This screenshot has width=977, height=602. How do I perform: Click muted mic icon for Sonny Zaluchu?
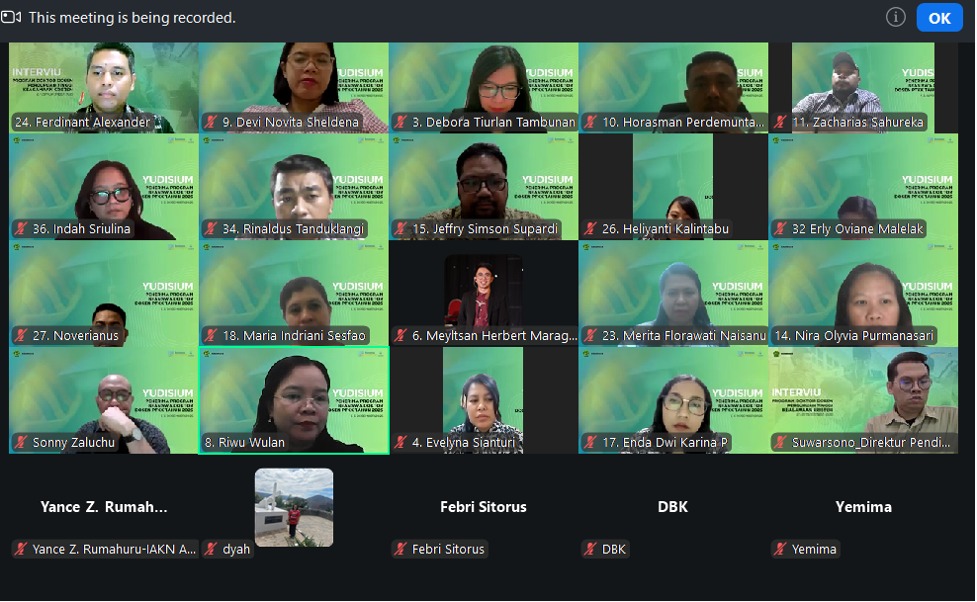tap(22, 442)
